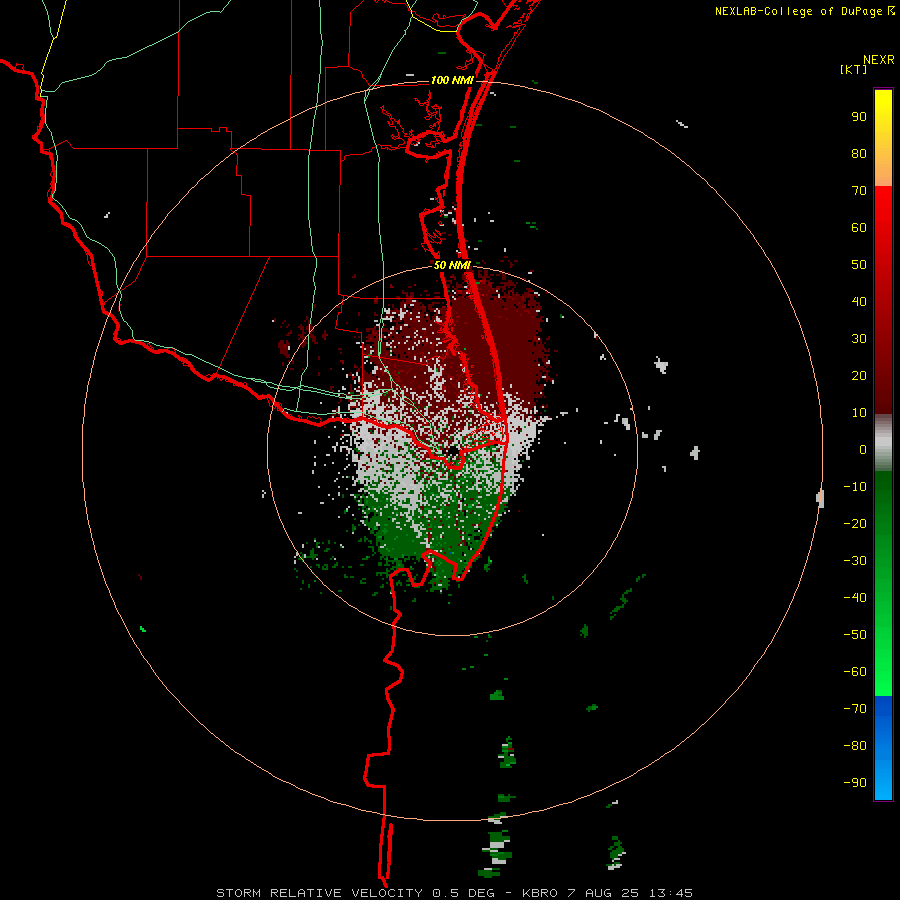900x900 pixels.
Task: Select the -90 value on velocity scale
Action: tap(855, 782)
